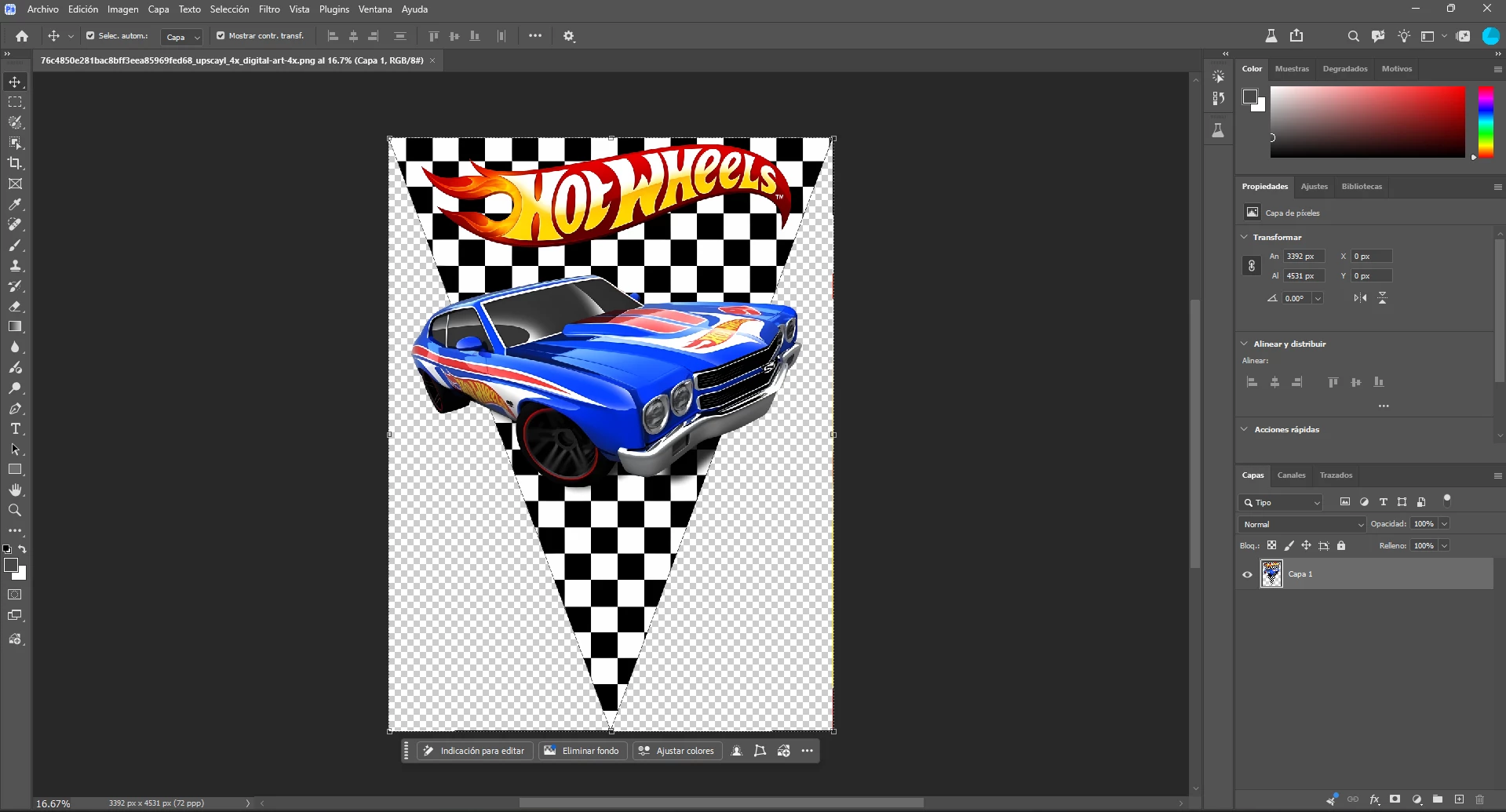Select the Crop tool
1506x812 pixels.
click(15, 163)
